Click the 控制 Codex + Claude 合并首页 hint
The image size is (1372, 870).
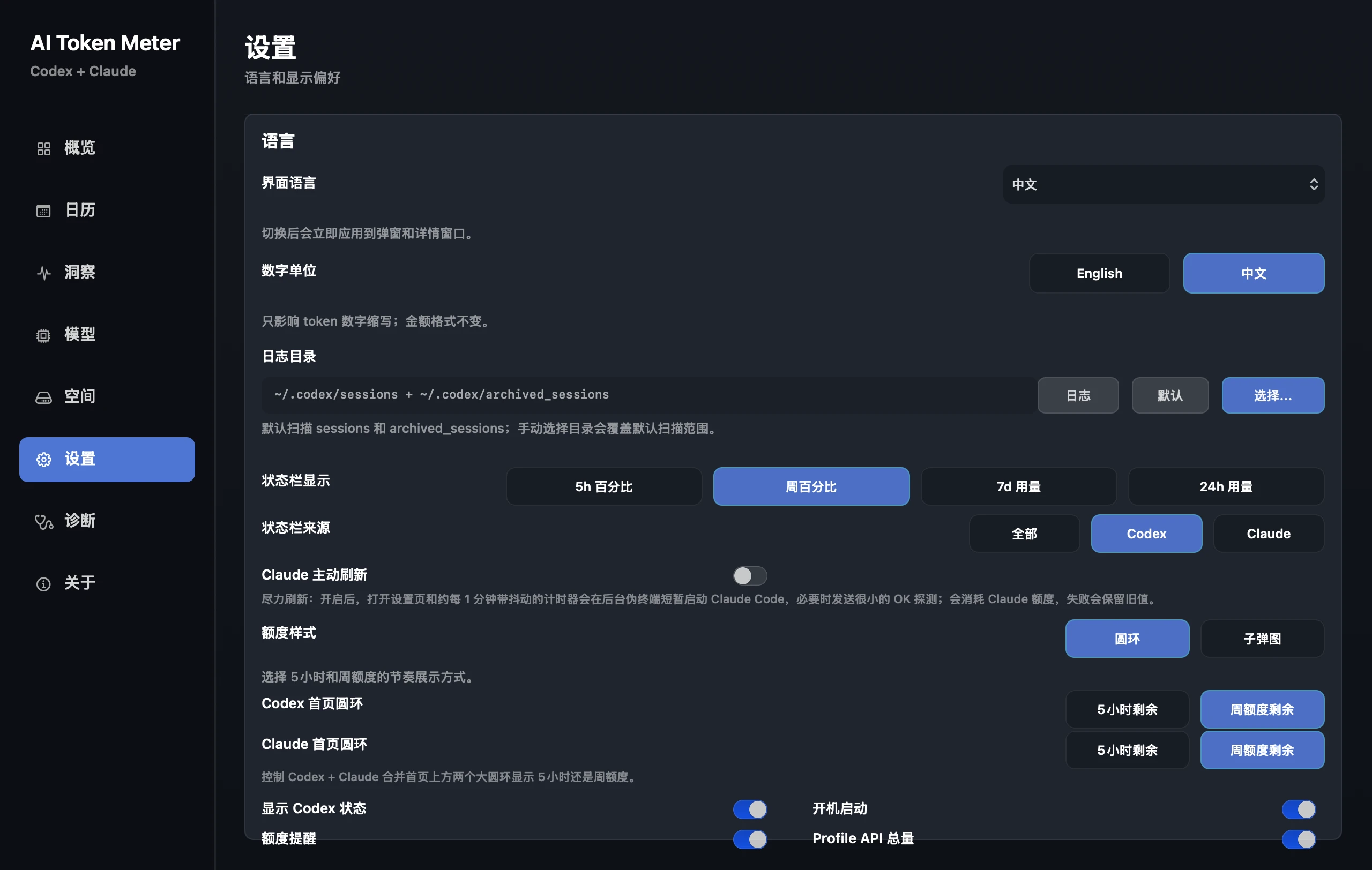point(451,777)
